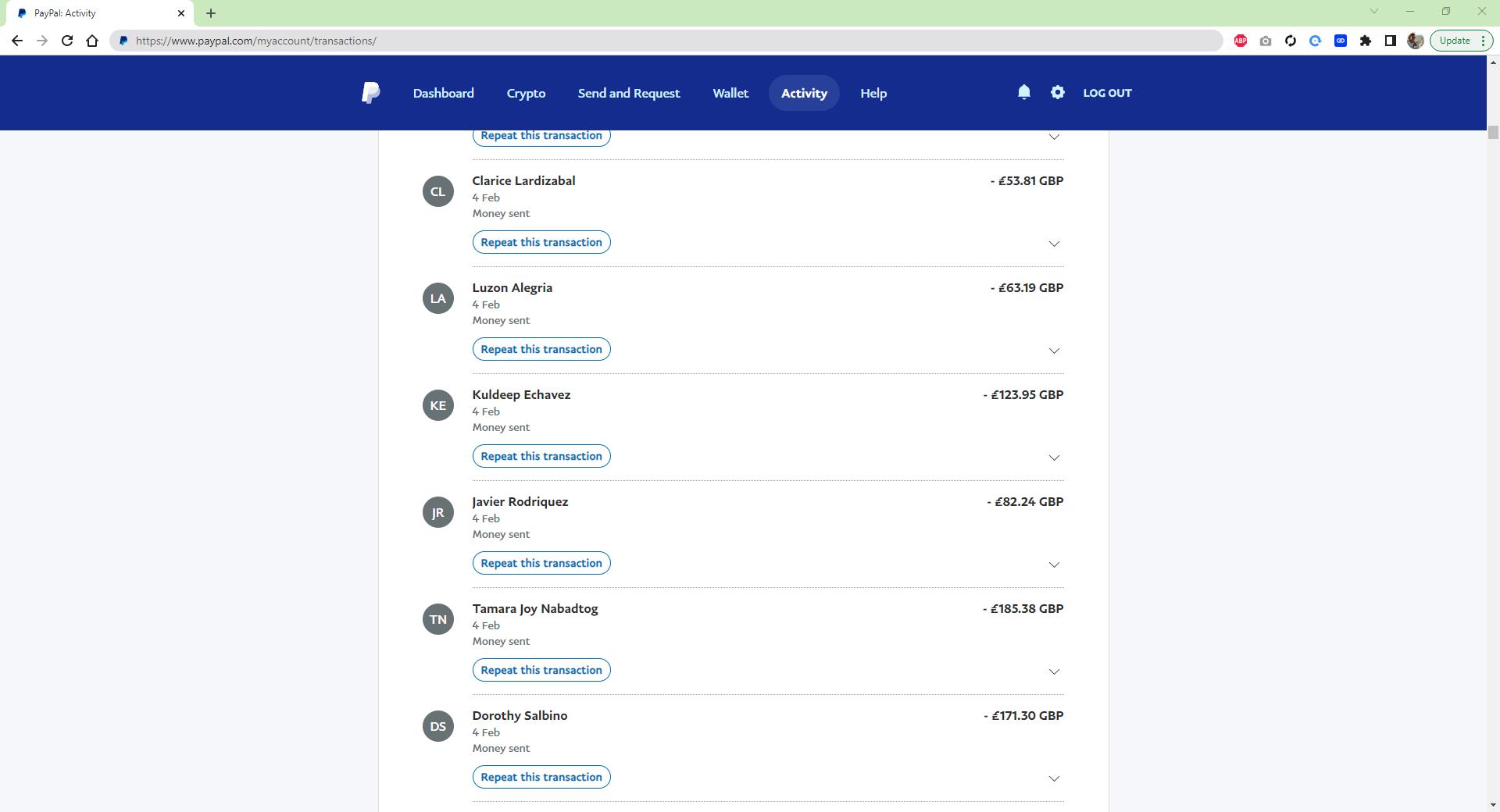Click the LOG OUT link
This screenshot has height=812, width=1500.
(1106, 93)
